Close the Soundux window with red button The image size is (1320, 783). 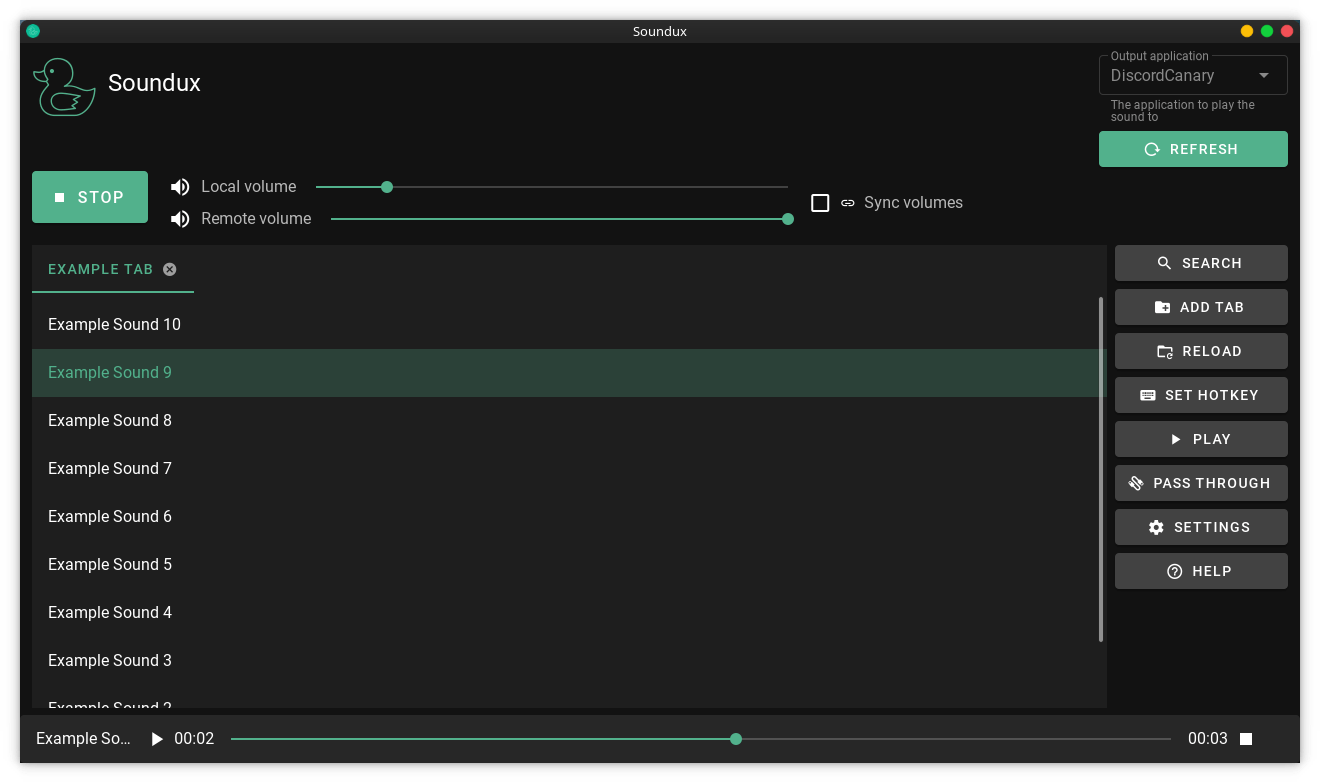(x=1287, y=31)
